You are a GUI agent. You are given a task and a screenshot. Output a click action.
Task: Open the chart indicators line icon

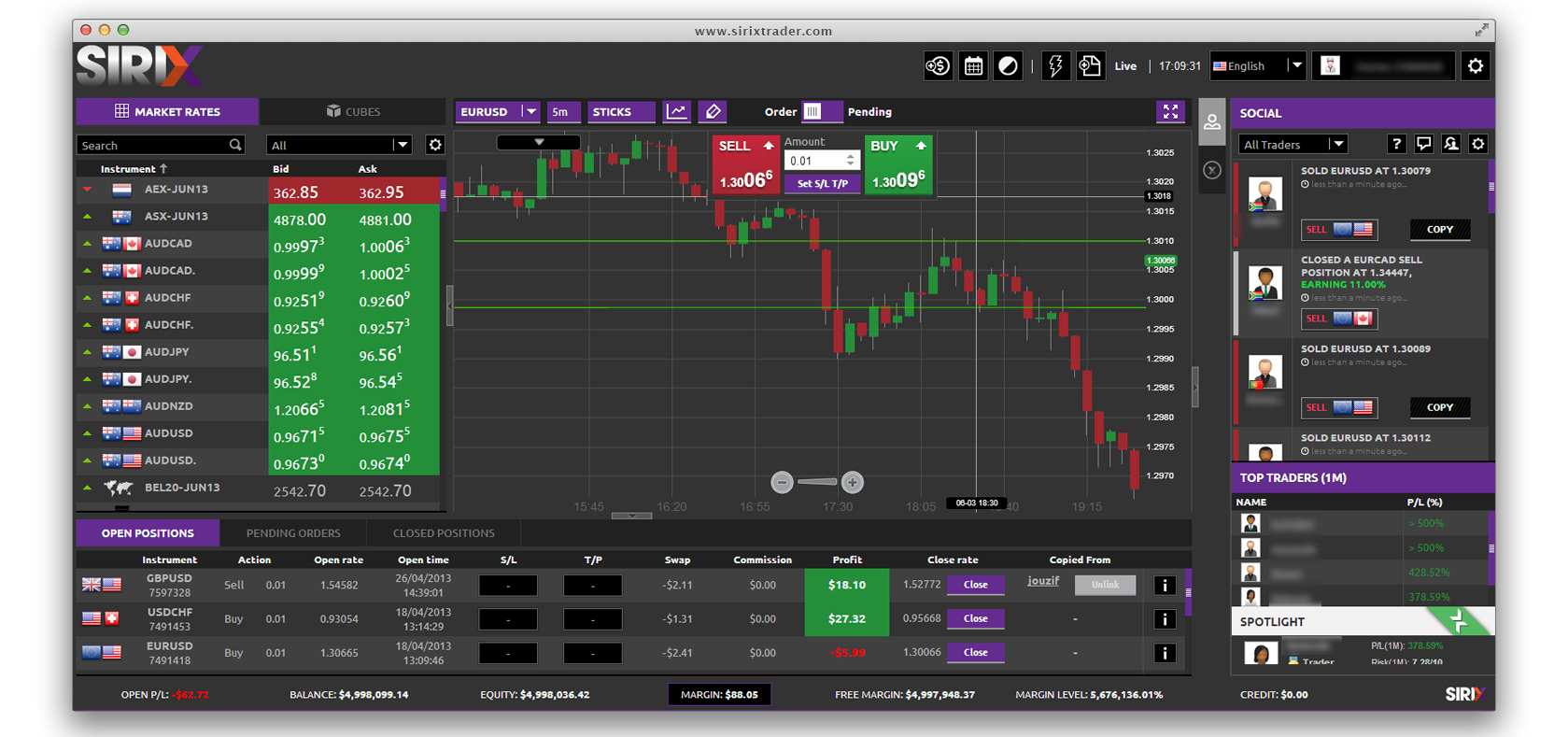click(676, 112)
